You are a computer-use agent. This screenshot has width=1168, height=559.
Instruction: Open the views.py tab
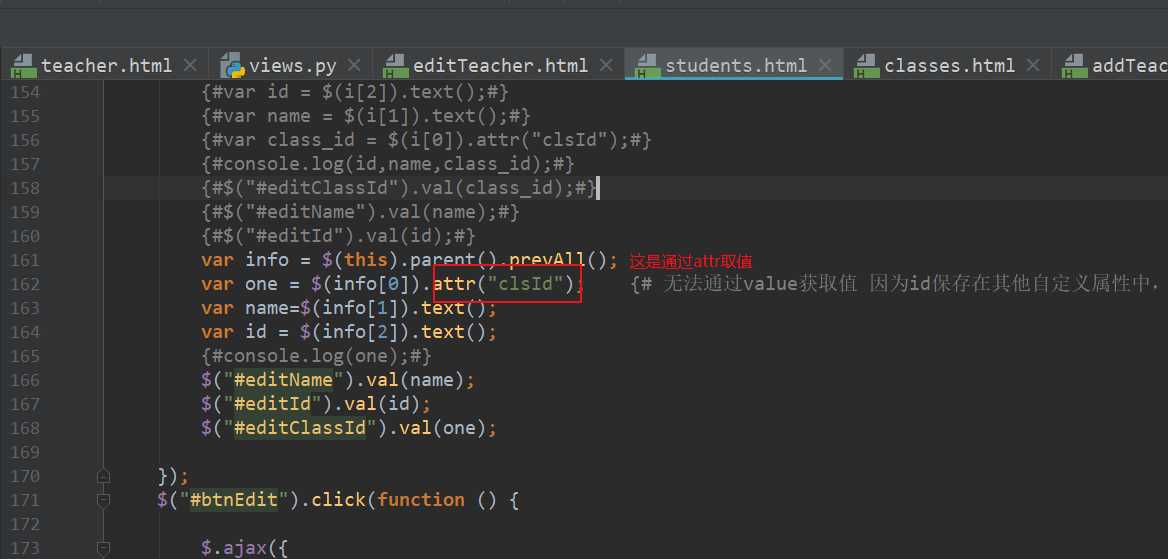293,66
